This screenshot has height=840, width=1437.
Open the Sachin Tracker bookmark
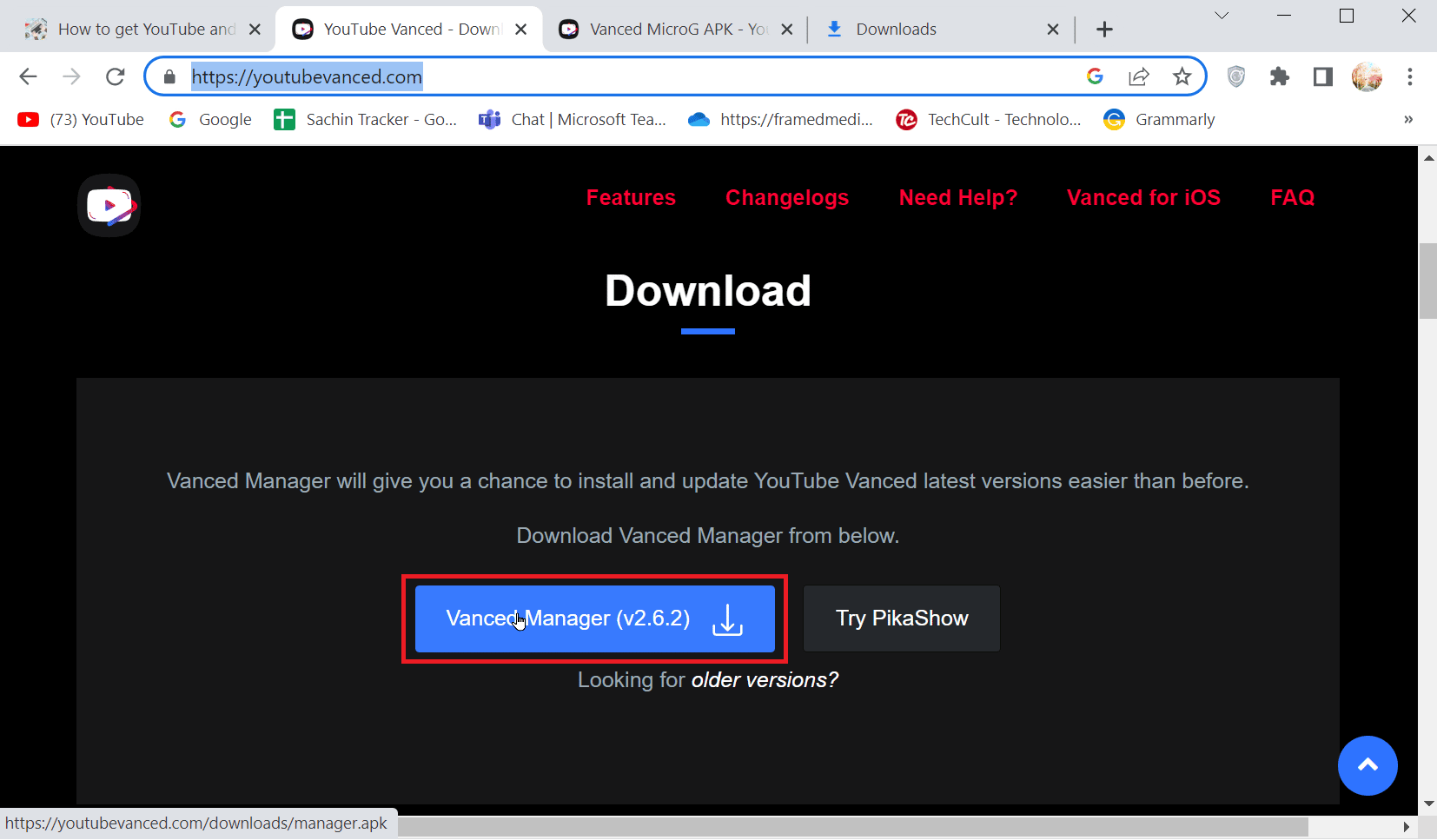point(365,119)
